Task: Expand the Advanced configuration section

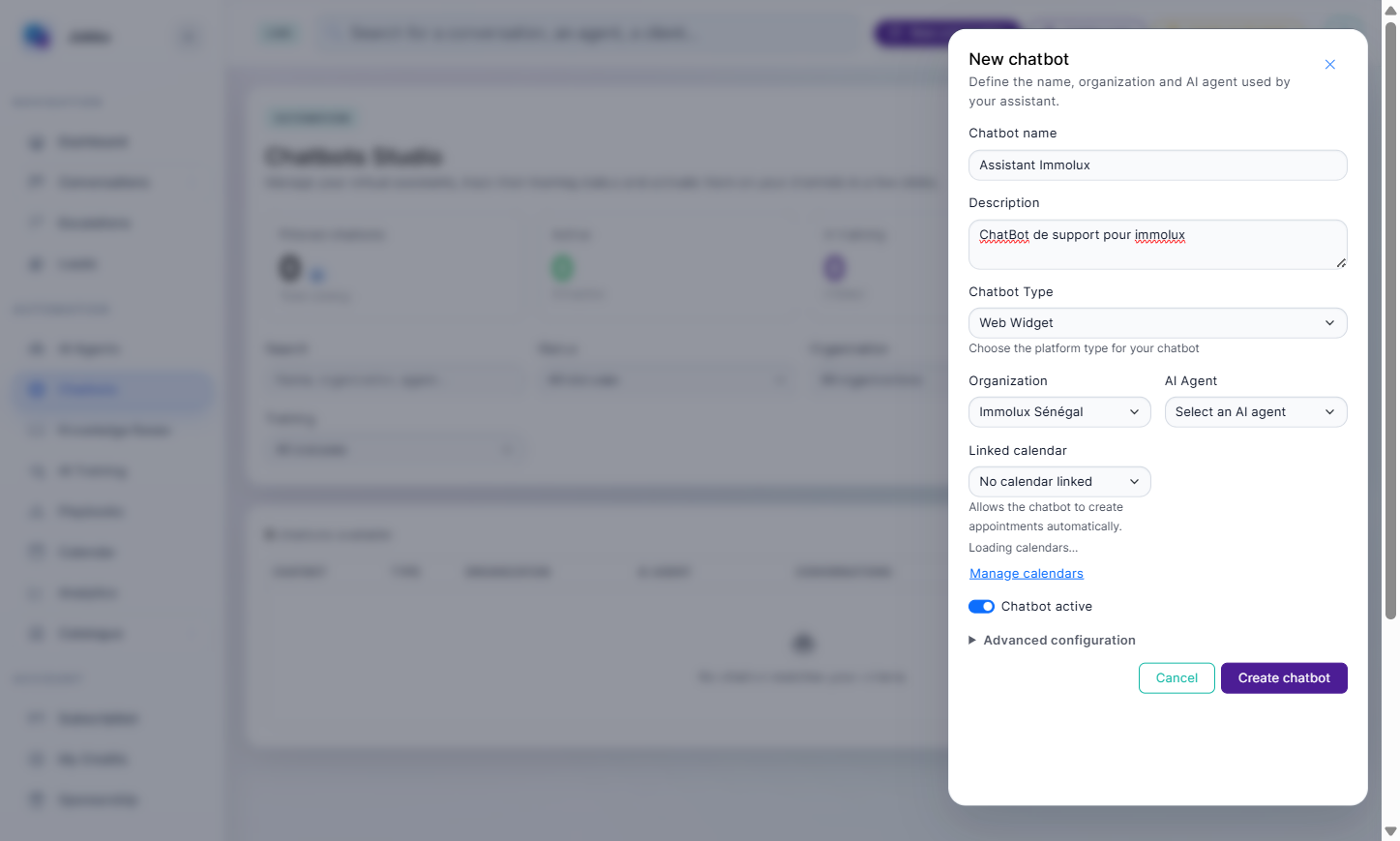Action: point(1053,641)
